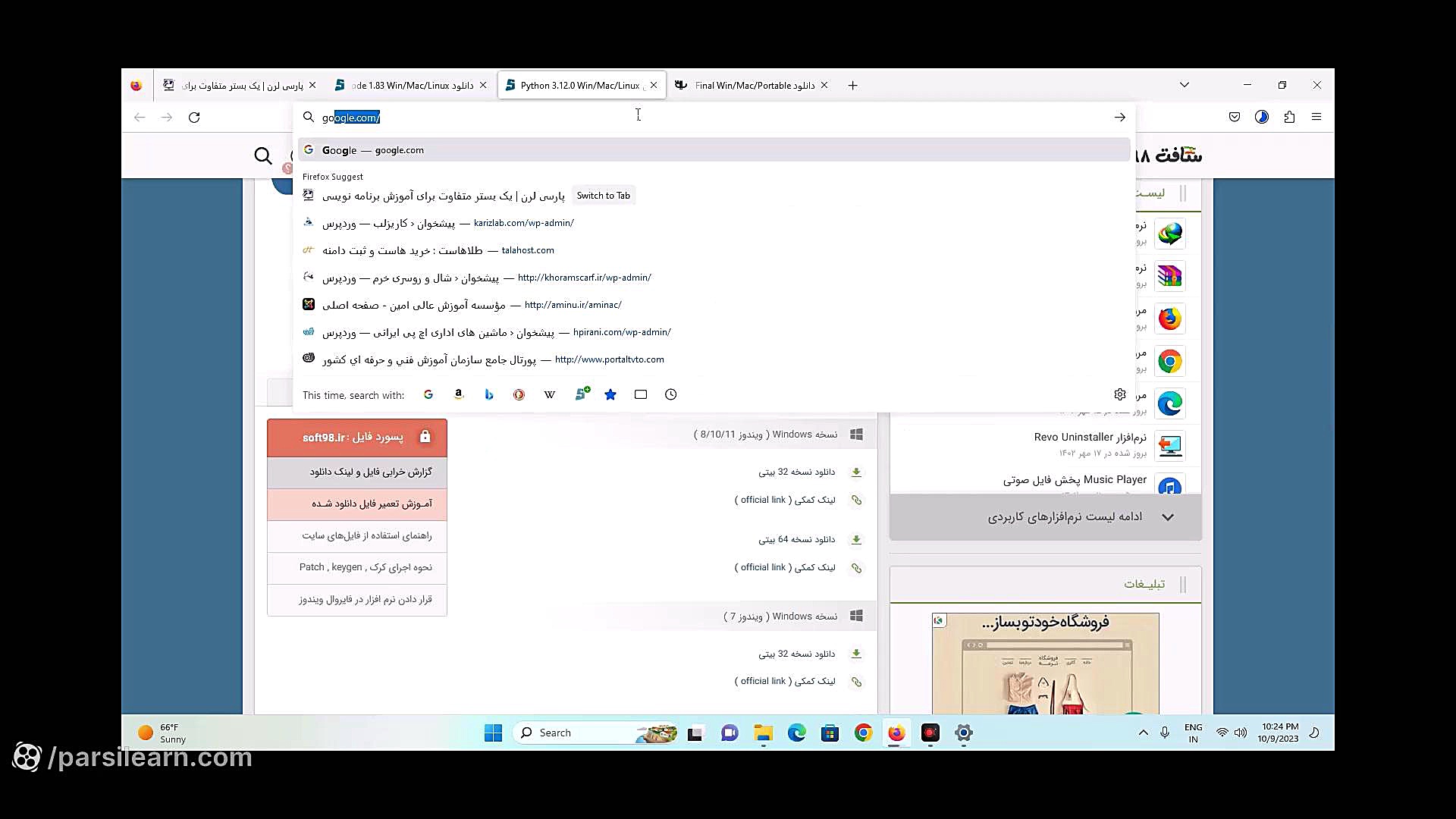Expand the continue software list section

pyautogui.click(x=1045, y=517)
